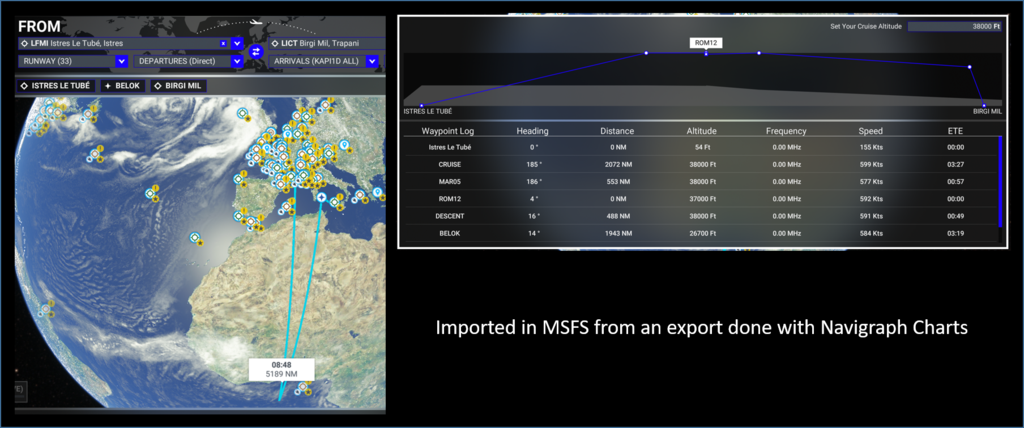Click the BELOK plus marker on the map
1024x428 pixels.
(321, 197)
